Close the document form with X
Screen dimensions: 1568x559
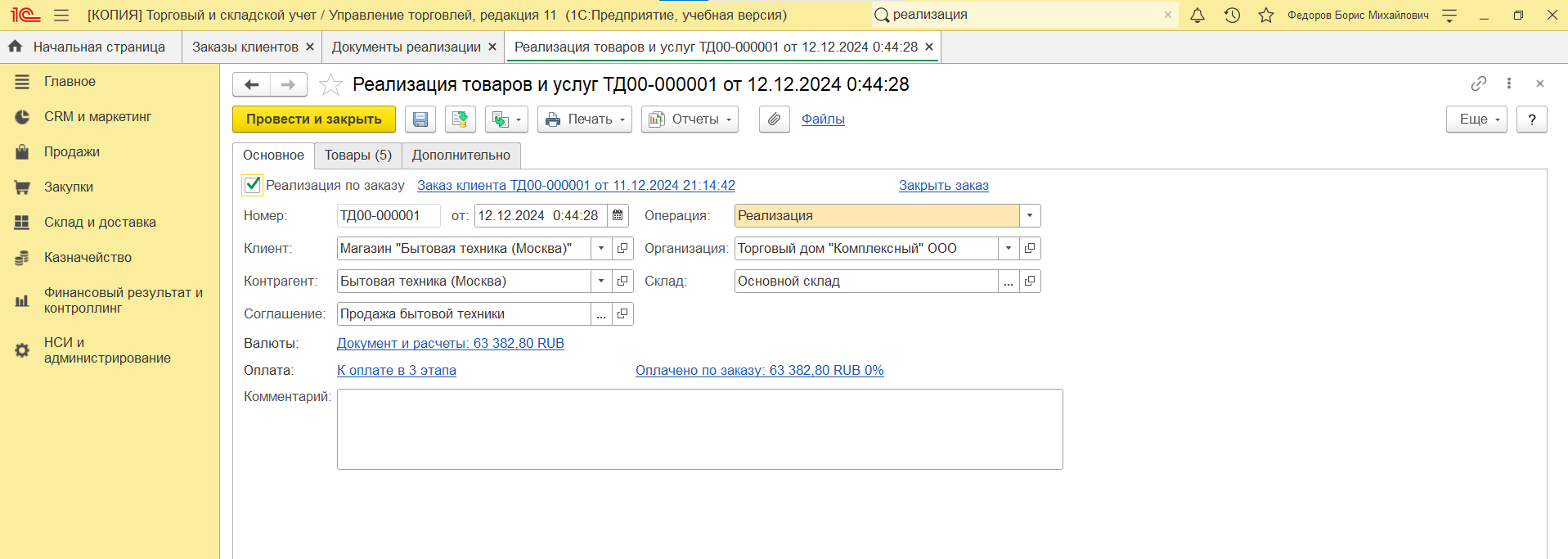tap(1540, 83)
